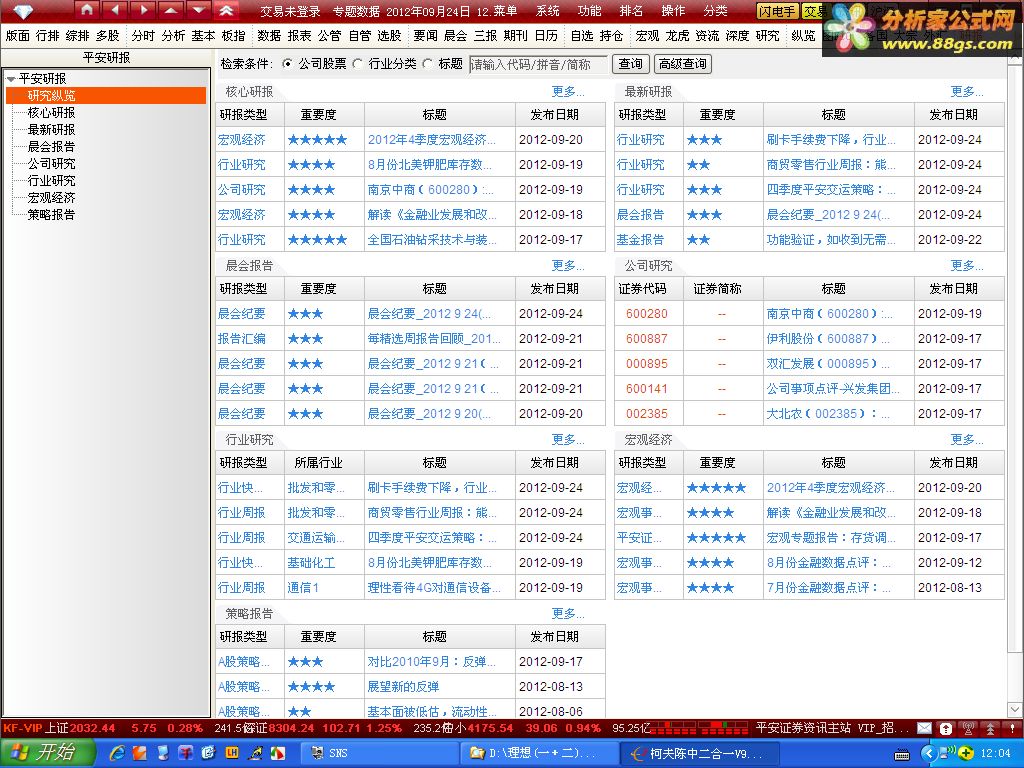
Task: Open report 全国石油钻采技术与装...
Action: 432,240
